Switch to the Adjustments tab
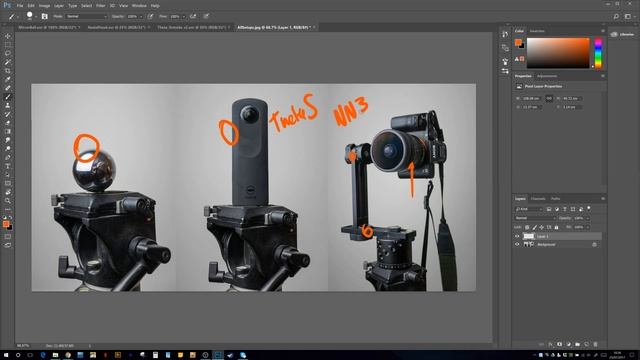Viewport: 640px width, 360px height. (547, 76)
